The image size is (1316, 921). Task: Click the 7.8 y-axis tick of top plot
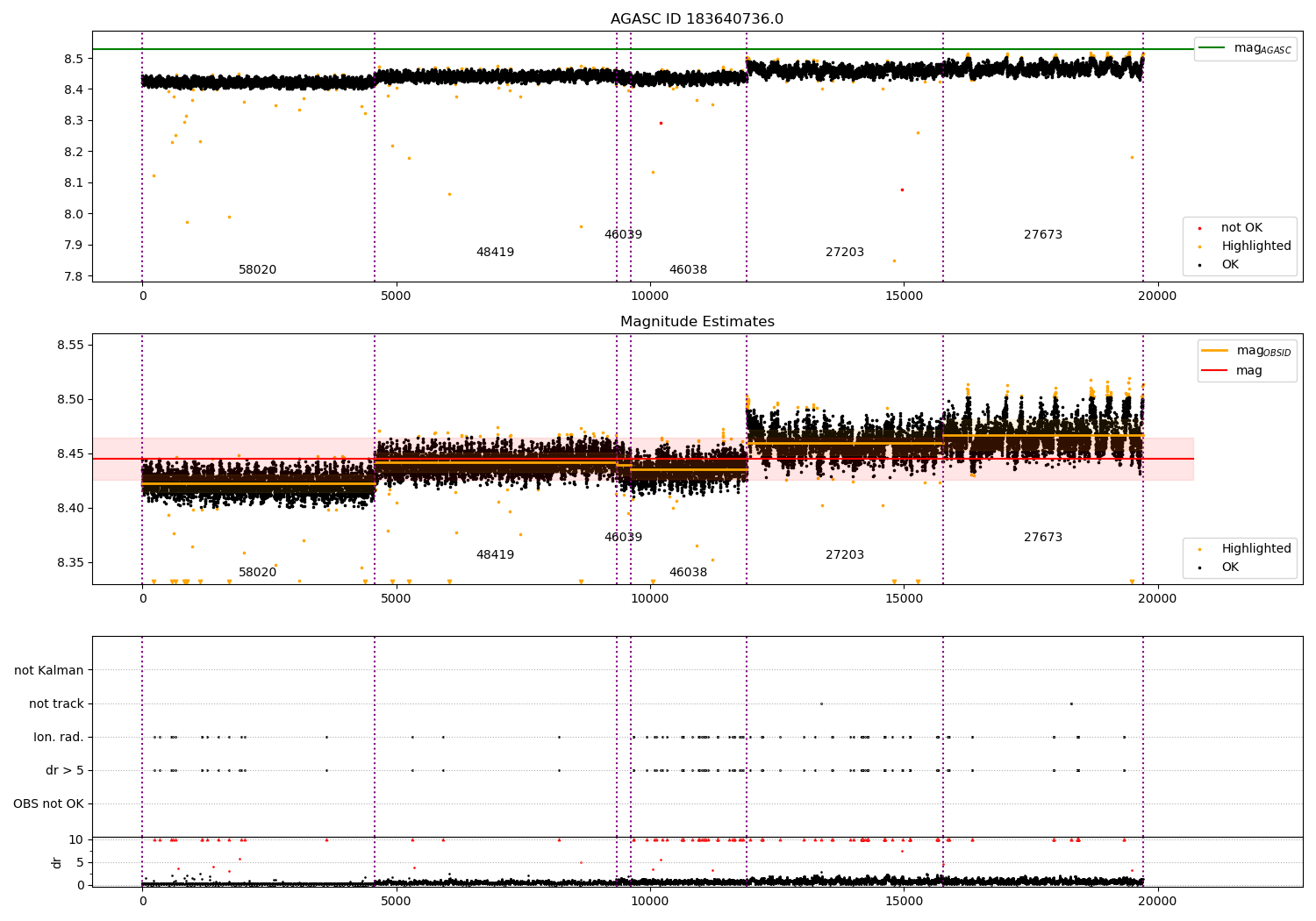coord(74,276)
